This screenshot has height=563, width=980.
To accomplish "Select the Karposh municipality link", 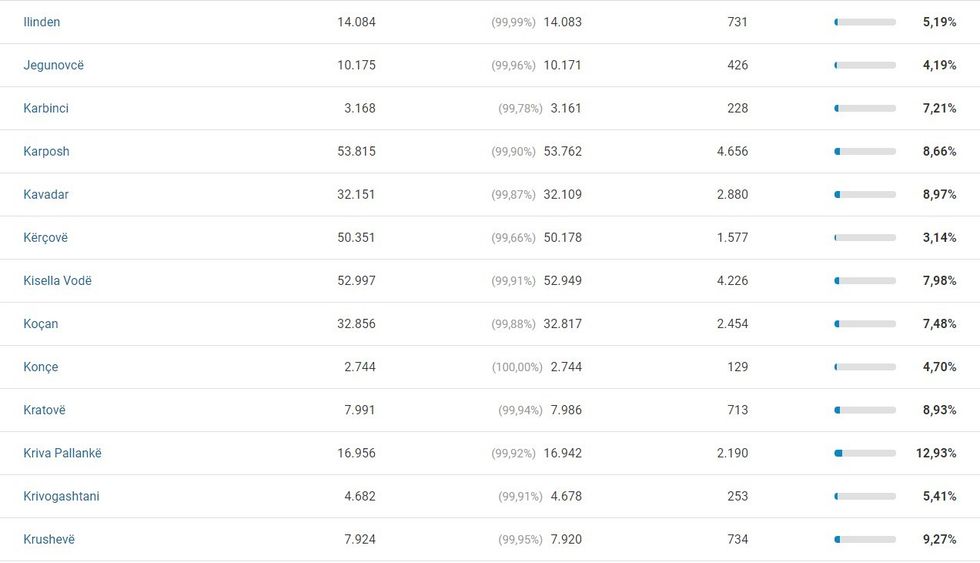I will [47, 151].
